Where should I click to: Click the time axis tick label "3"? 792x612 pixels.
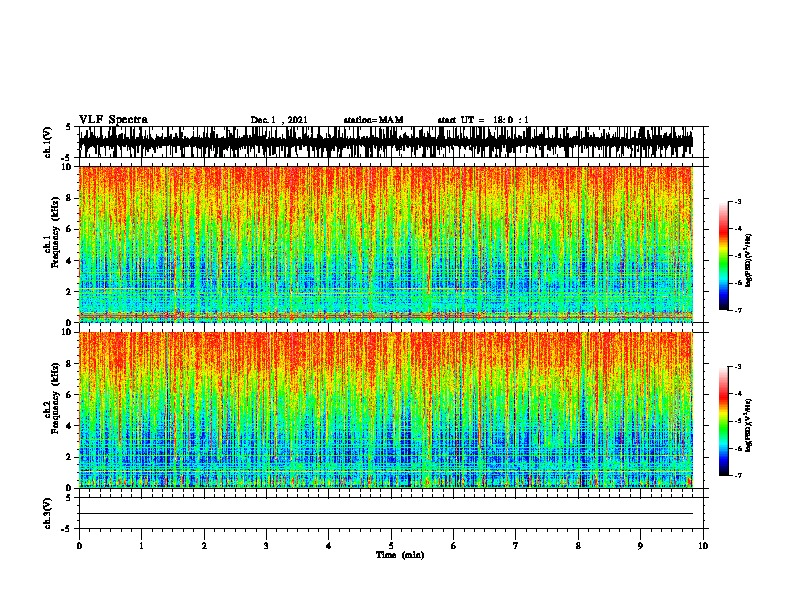pyautogui.click(x=266, y=546)
